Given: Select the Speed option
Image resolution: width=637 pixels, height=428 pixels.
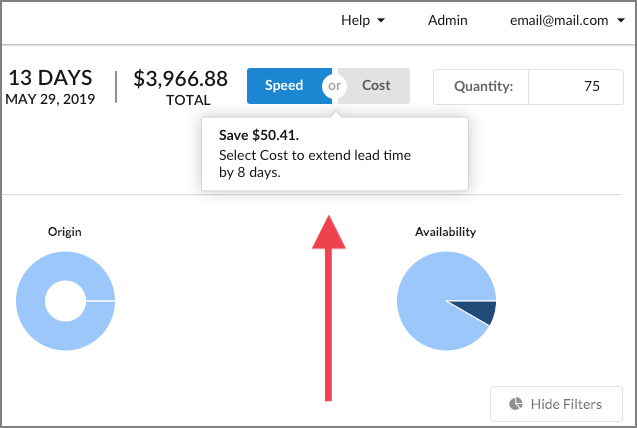Looking at the screenshot, I should 284,86.
